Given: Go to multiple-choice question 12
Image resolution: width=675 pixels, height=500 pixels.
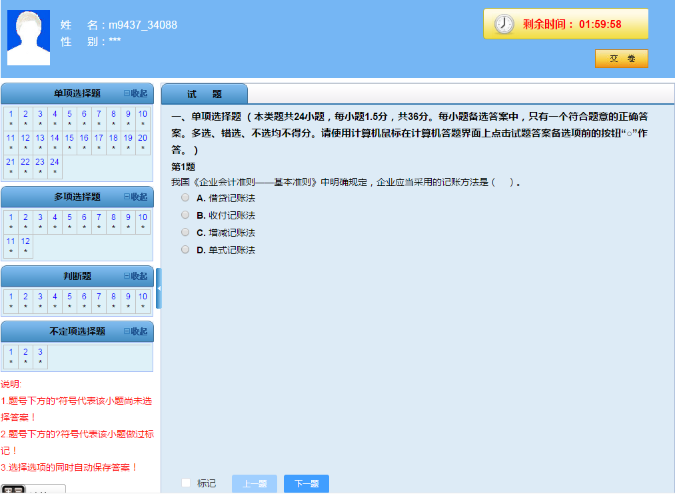Looking at the screenshot, I should tap(25, 245).
